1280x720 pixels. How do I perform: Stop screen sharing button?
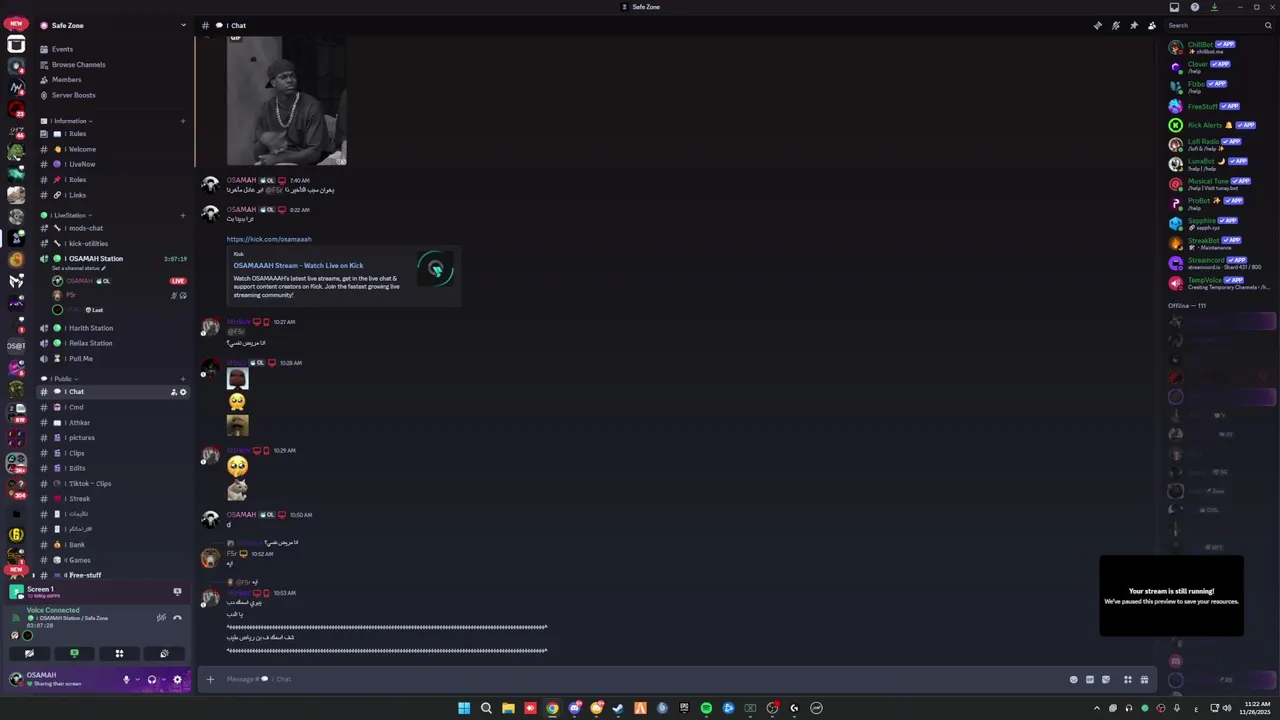tap(74, 653)
